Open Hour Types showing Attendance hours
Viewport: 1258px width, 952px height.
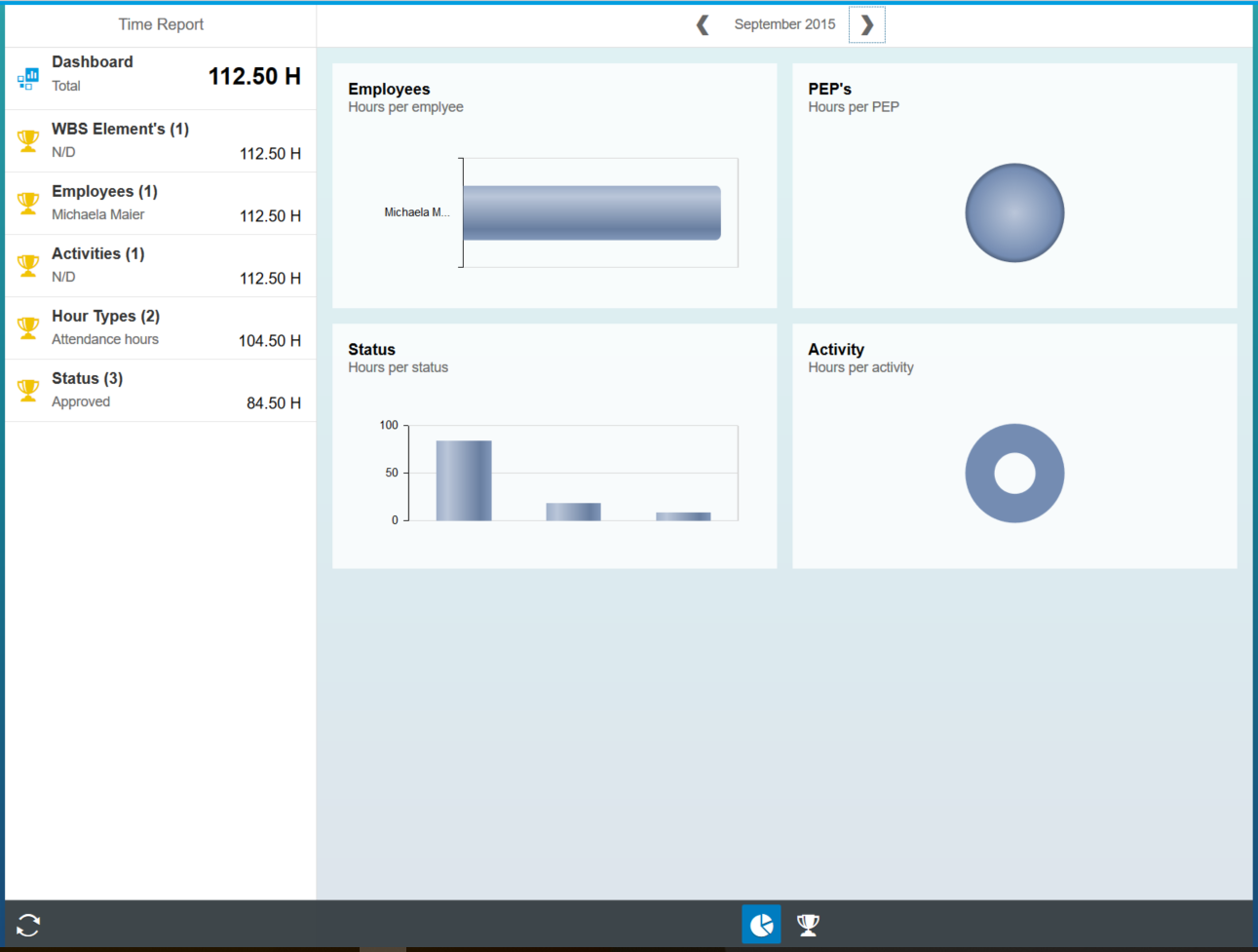pyautogui.click(x=160, y=326)
